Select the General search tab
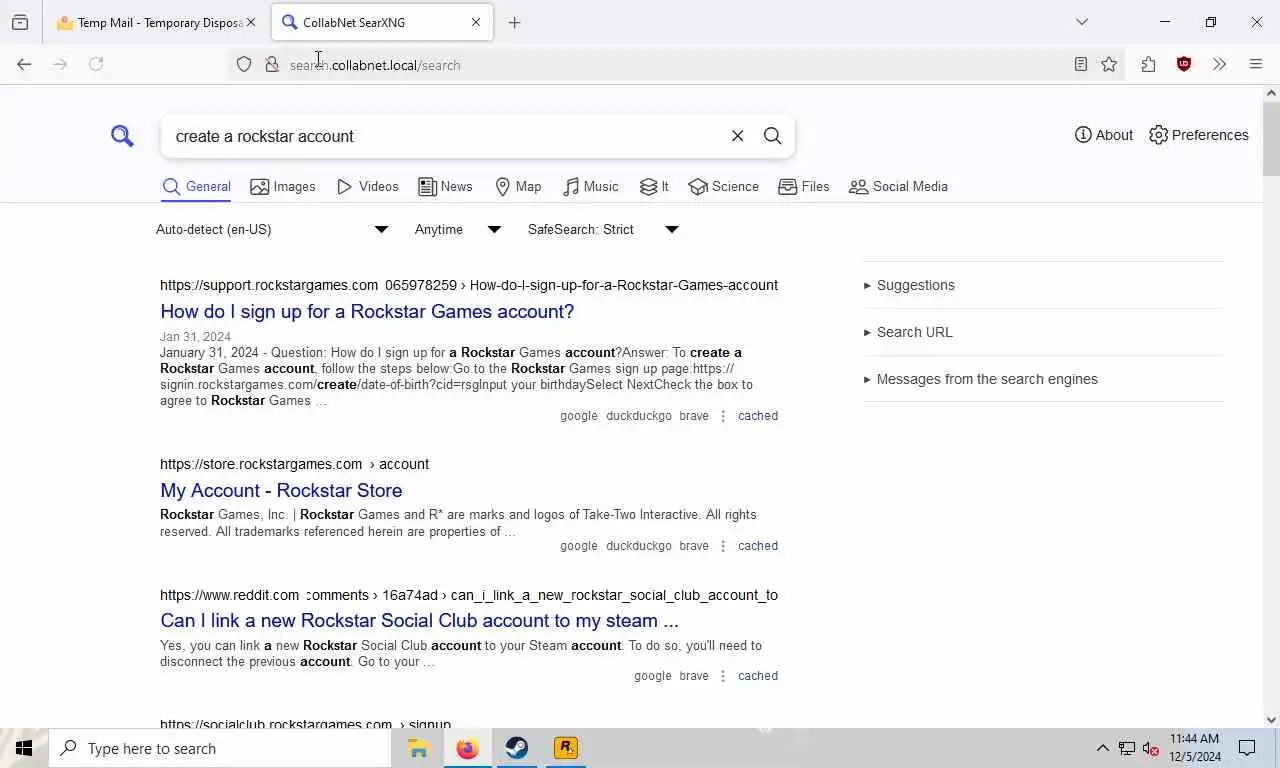This screenshot has width=1280, height=768. [197, 187]
